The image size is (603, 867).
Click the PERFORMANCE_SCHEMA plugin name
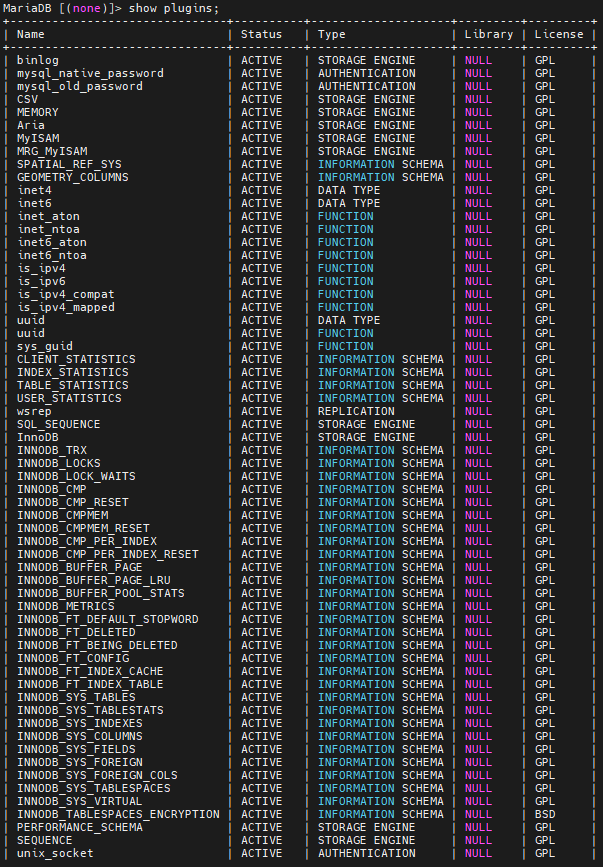pyautogui.click(x=80, y=827)
